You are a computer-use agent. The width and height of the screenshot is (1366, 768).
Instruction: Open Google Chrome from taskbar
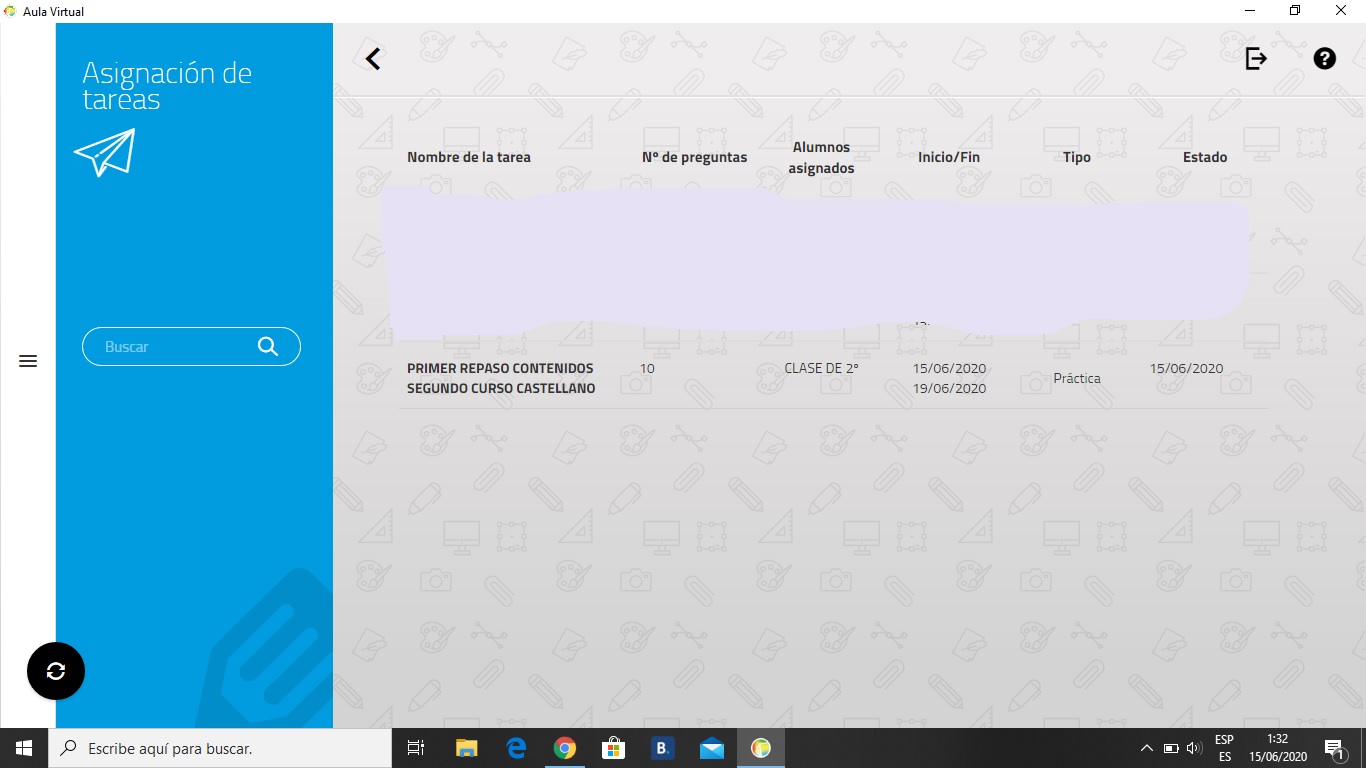(x=565, y=748)
